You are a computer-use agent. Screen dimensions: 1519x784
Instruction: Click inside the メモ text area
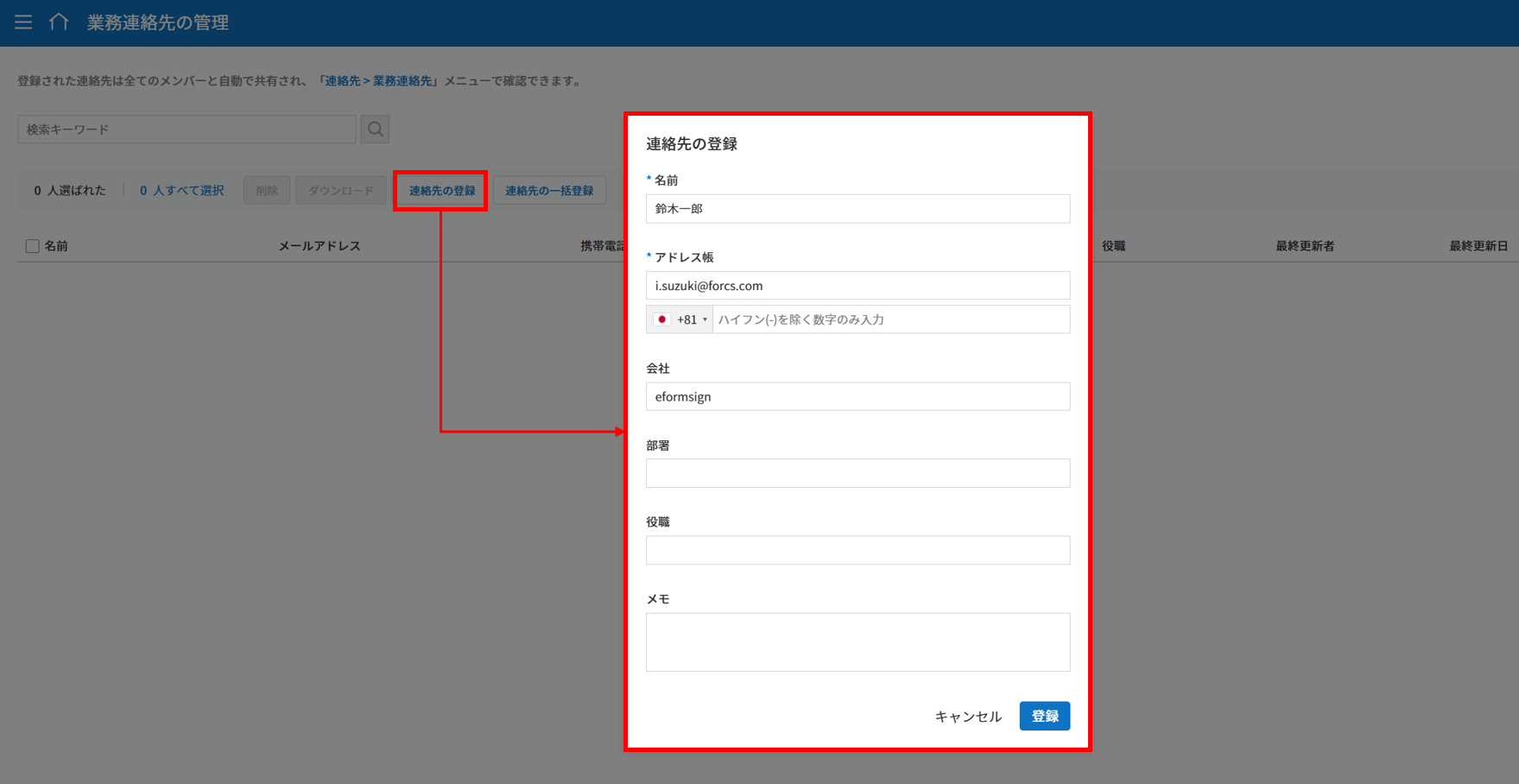tap(858, 642)
